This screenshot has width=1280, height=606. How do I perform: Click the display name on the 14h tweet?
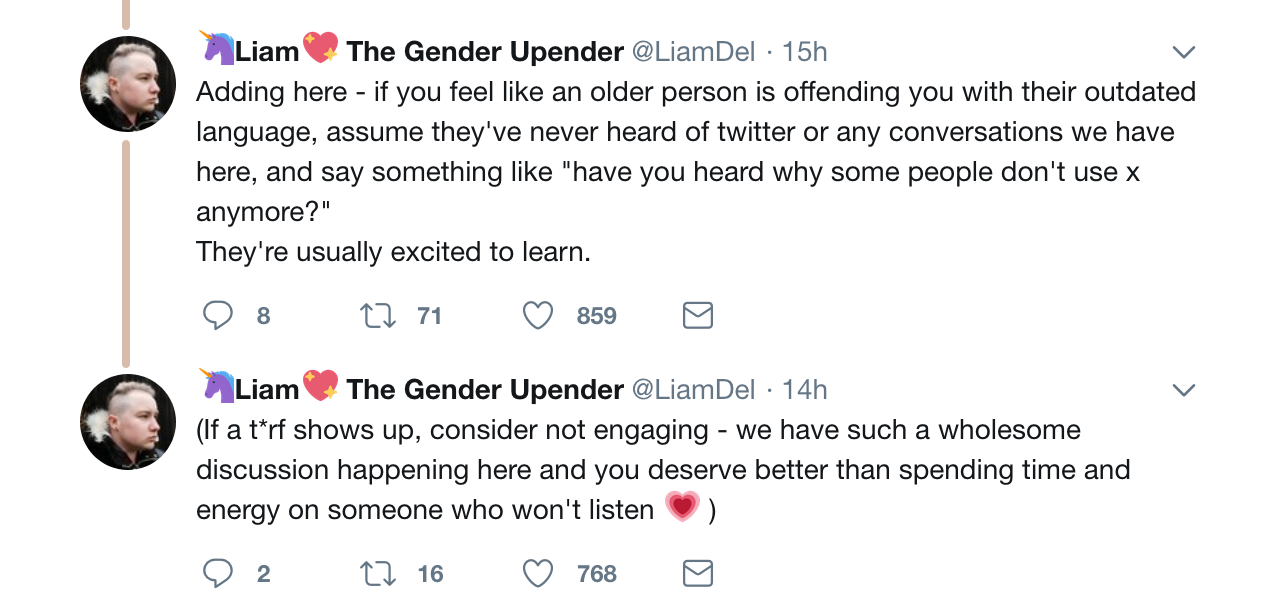coord(484,389)
